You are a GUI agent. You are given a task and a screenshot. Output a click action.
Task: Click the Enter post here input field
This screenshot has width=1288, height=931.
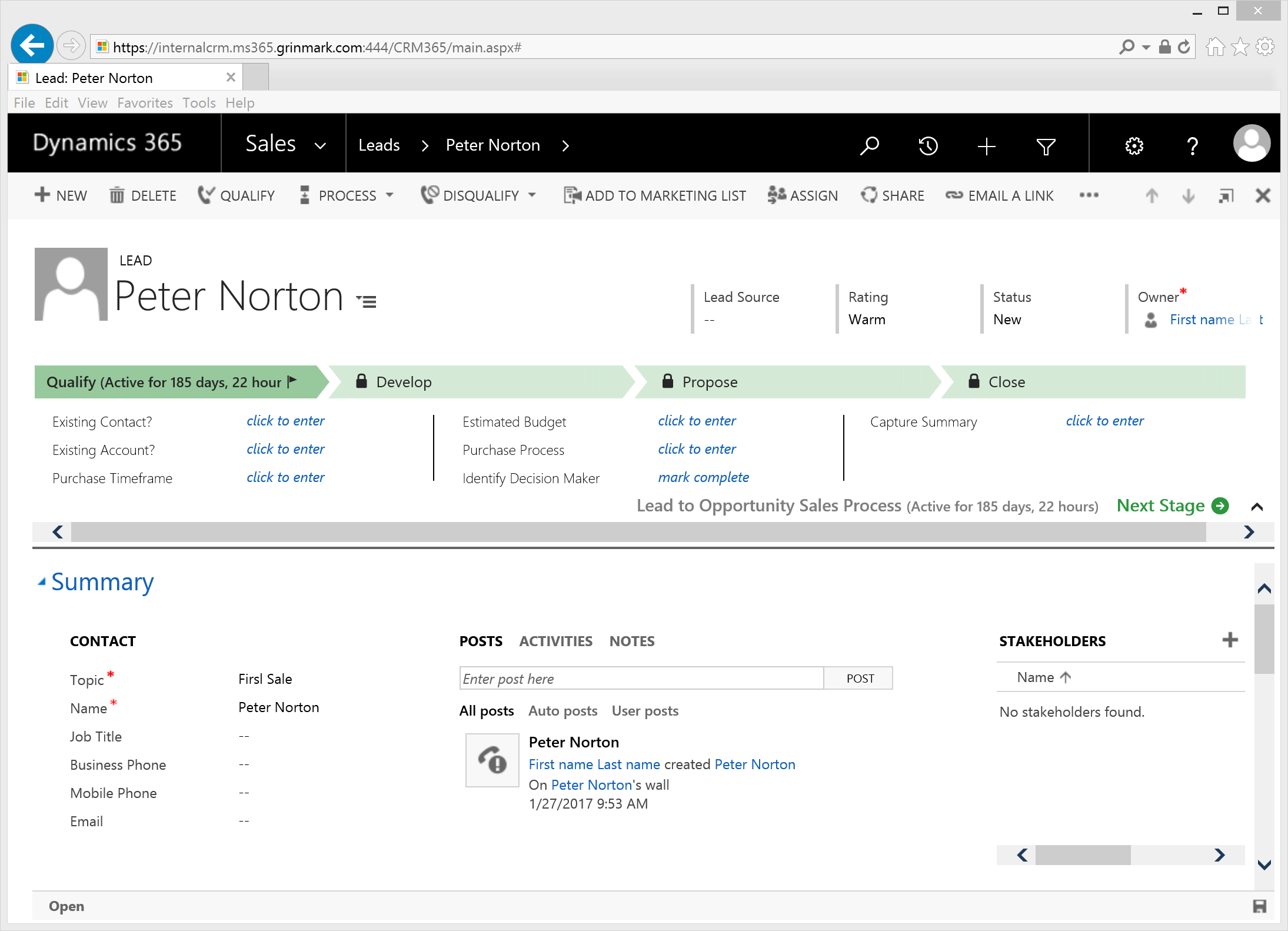pos(641,678)
